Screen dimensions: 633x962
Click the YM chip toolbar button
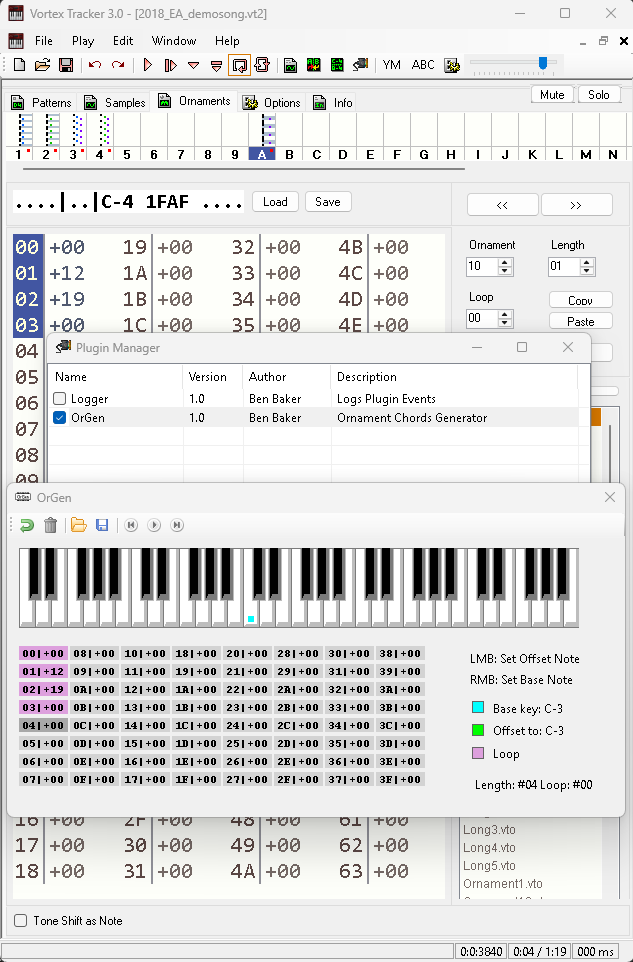tap(392, 65)
